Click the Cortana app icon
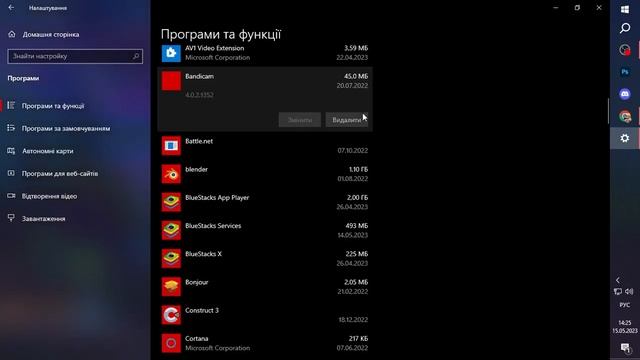The width and height of the screenshot is (640, 360). click(x=171, y=343)
